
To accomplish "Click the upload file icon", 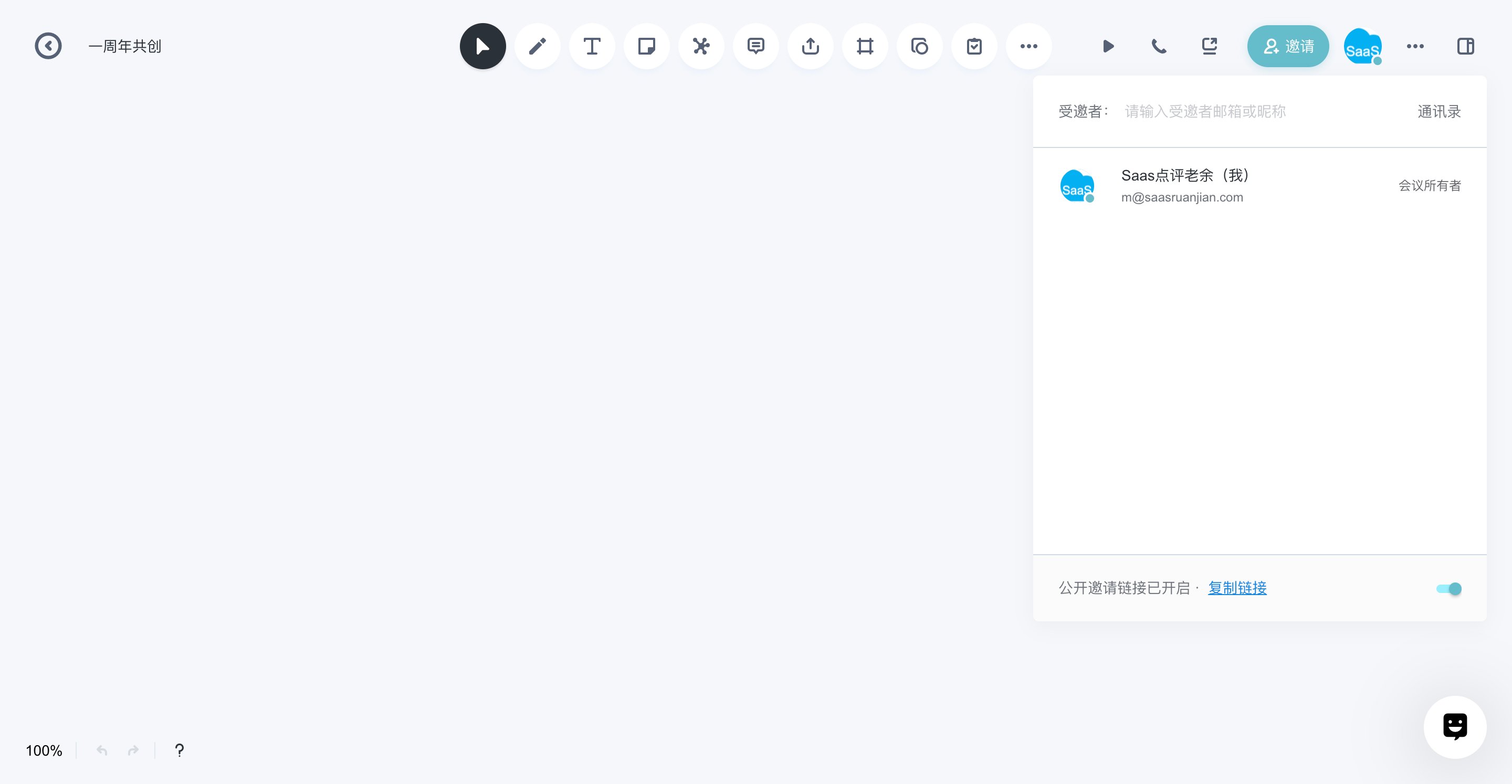I will point(810,46).
